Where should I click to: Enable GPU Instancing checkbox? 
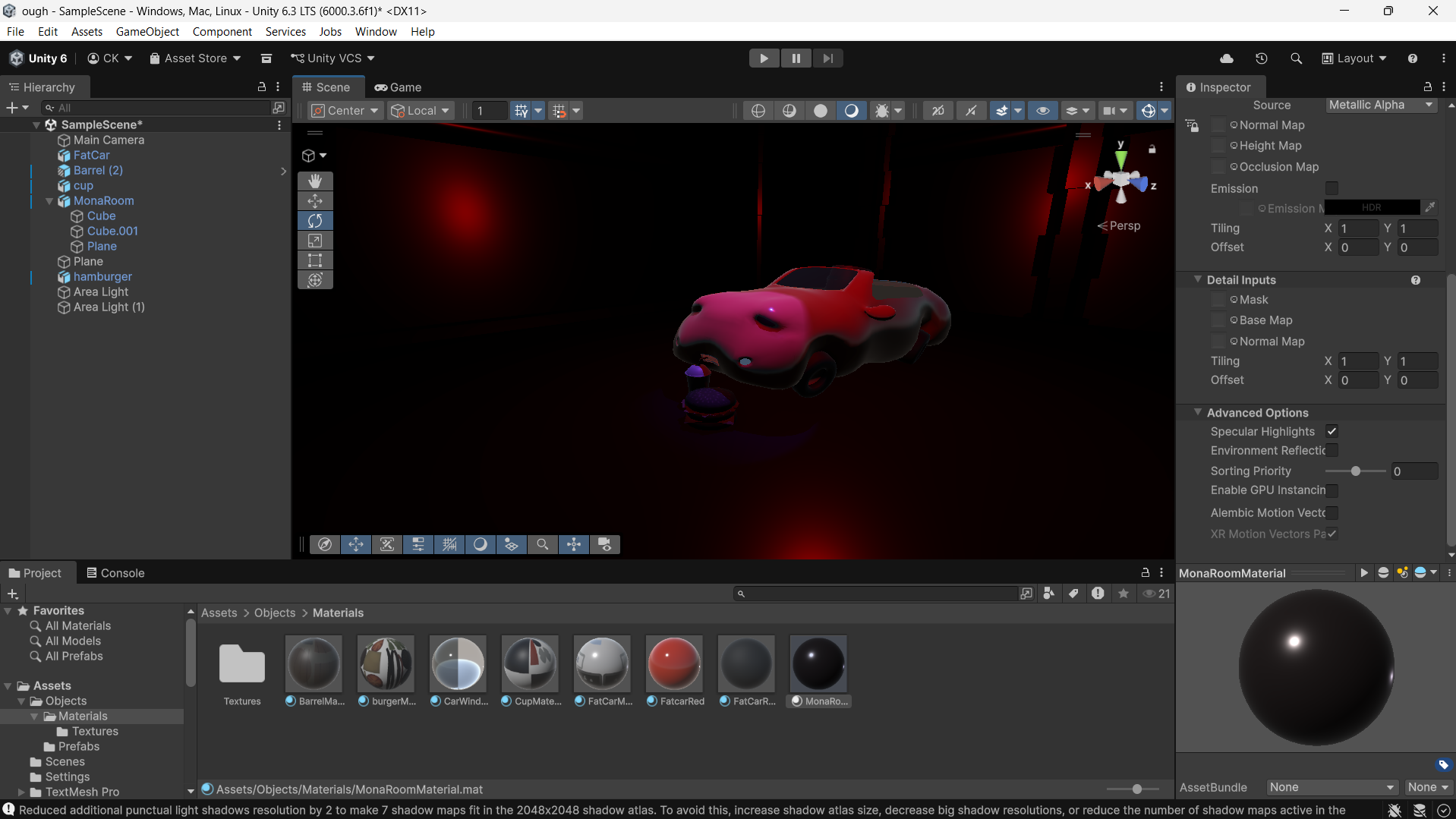(1332, 490)
